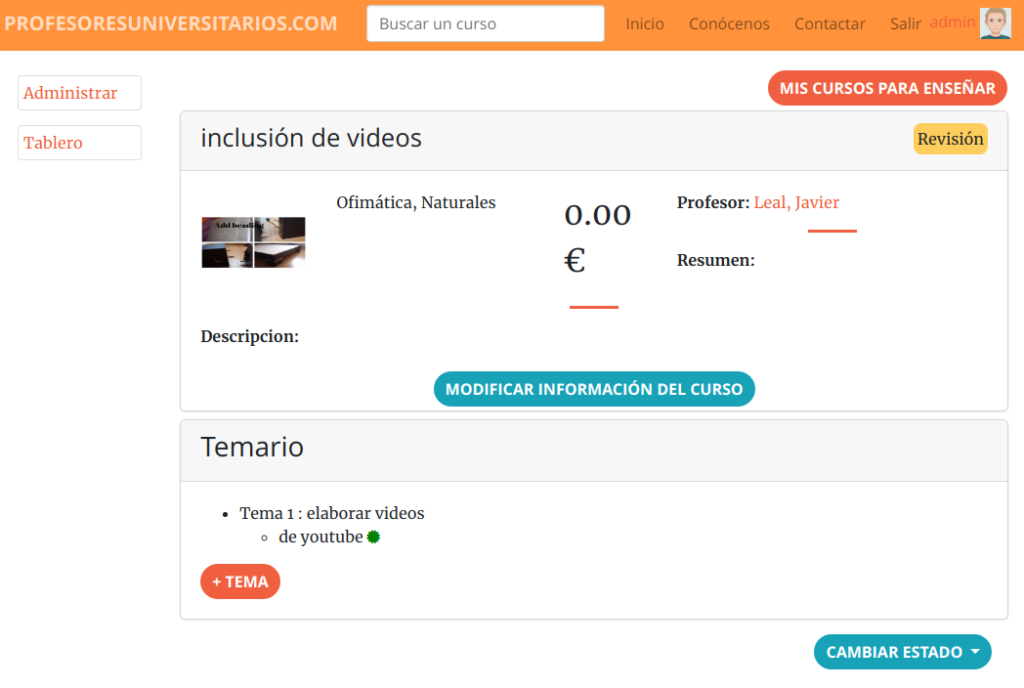Navigate to the Contactar page
The image size is (1024, 688).
point(829,24)
